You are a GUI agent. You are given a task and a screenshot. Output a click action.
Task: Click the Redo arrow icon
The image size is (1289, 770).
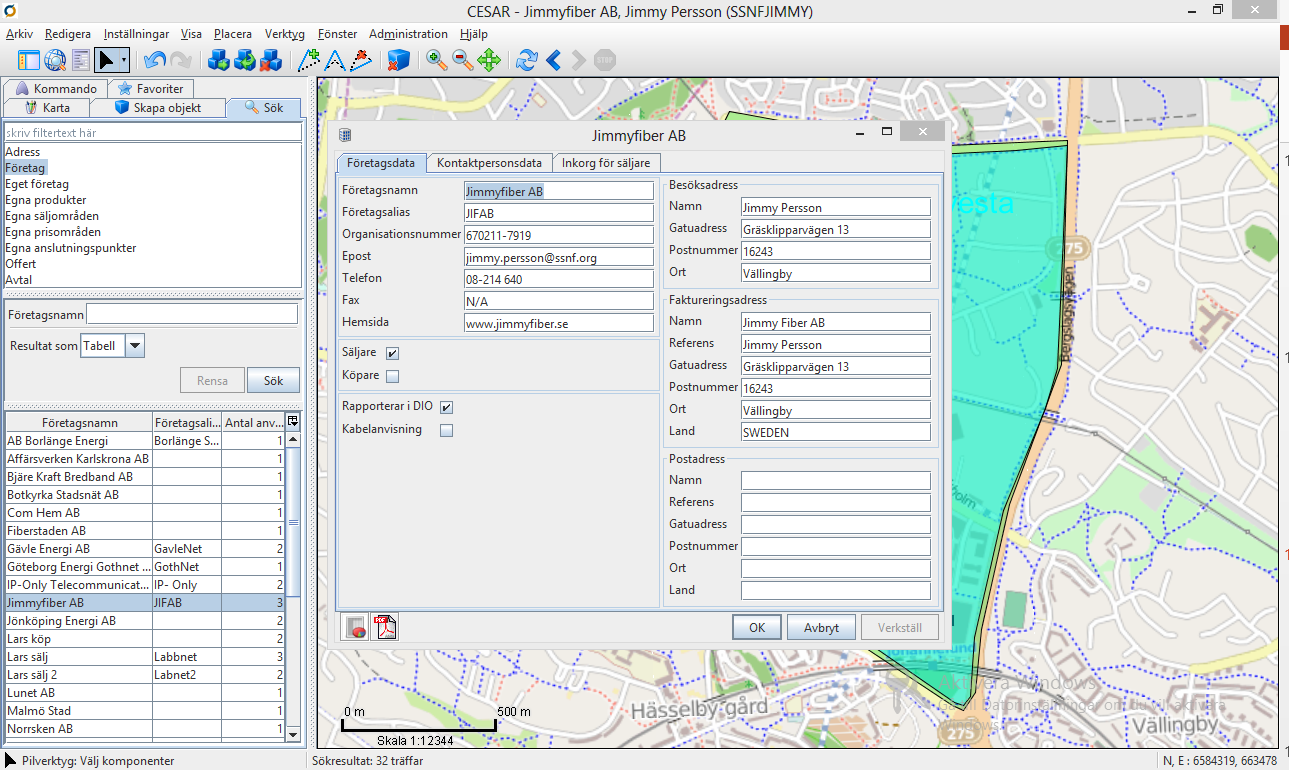[x=180, y=61]
